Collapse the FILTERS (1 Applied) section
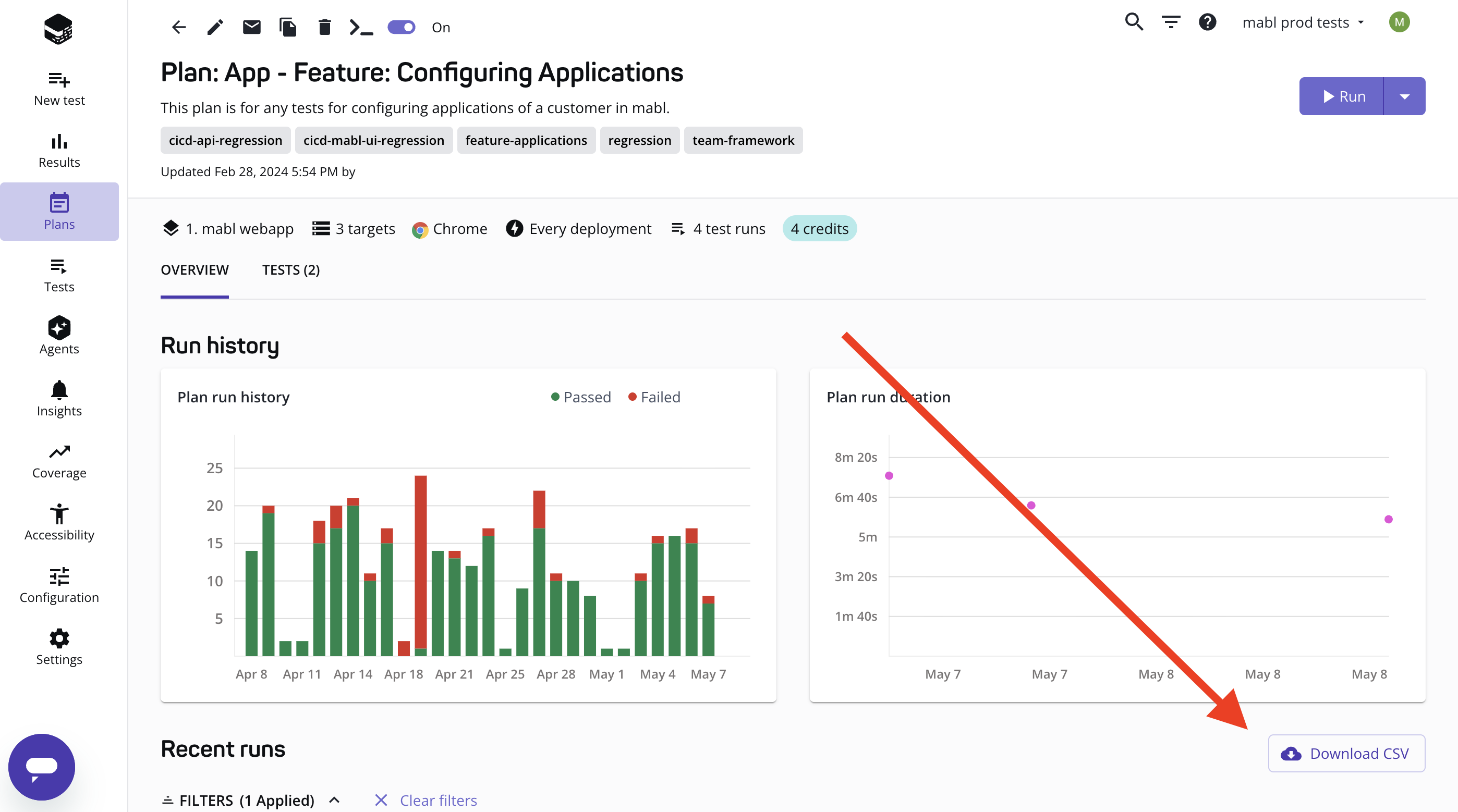 pyautogui.click(x=251, y=800)
